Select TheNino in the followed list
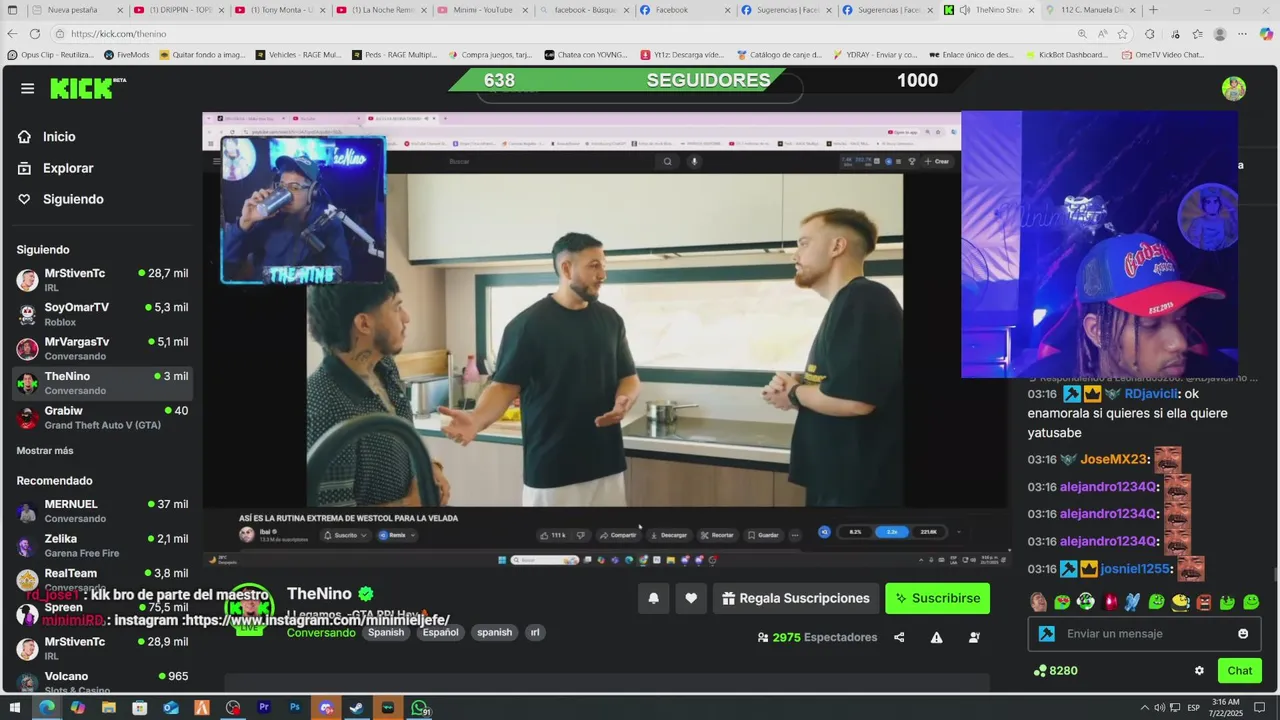1280x720 pixels. point(102,382)
